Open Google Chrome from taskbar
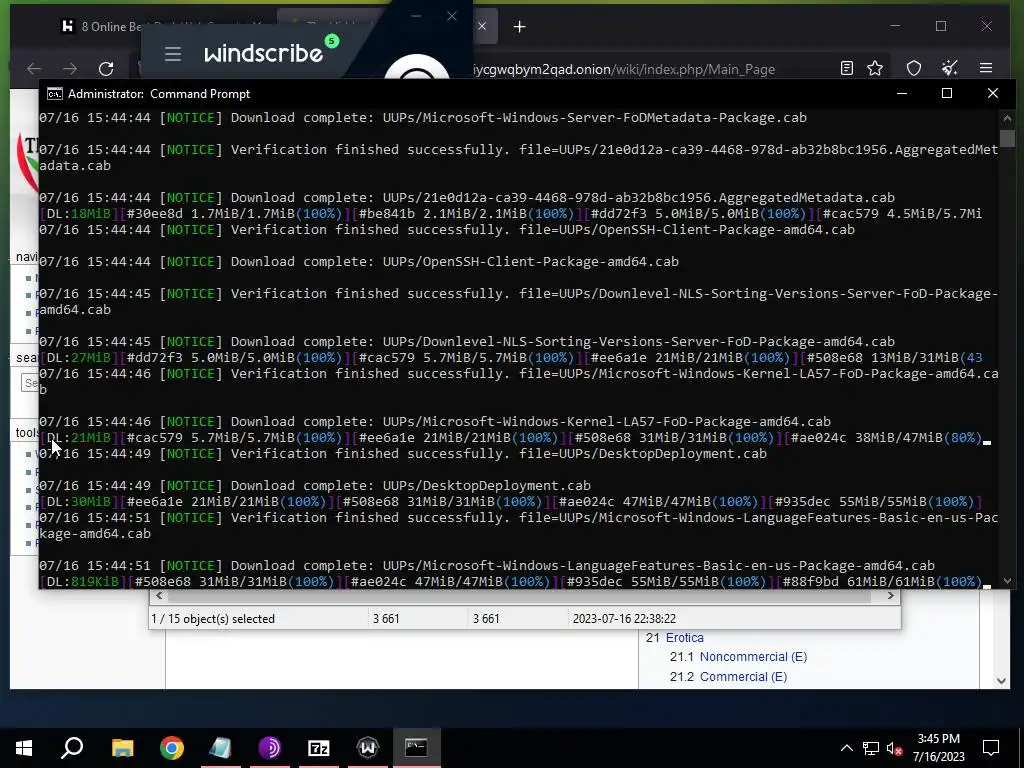Viewport: 1024px width, 768px height. [172, 748]
